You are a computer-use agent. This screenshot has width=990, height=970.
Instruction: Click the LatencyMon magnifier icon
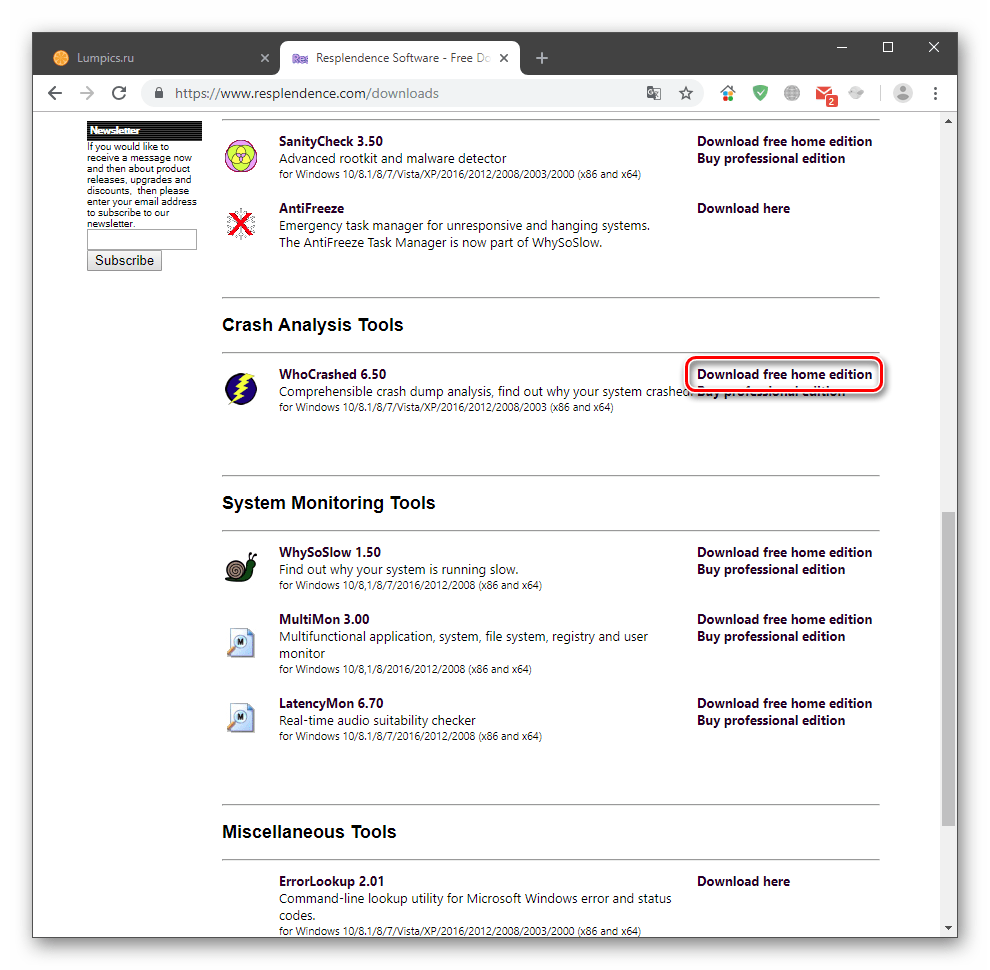[241, 718]
